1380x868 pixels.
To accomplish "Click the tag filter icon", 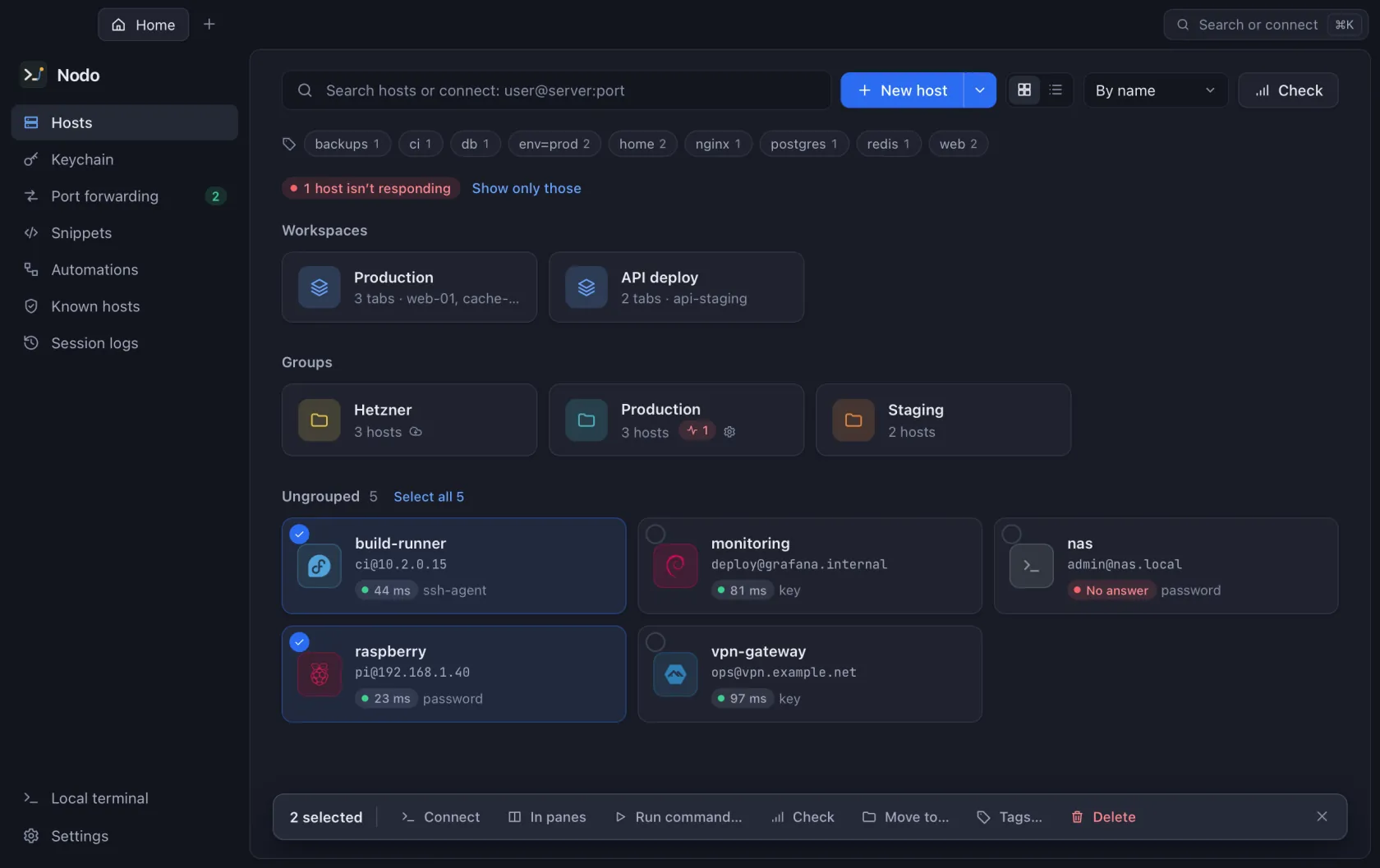I will (x=289, y=144).
